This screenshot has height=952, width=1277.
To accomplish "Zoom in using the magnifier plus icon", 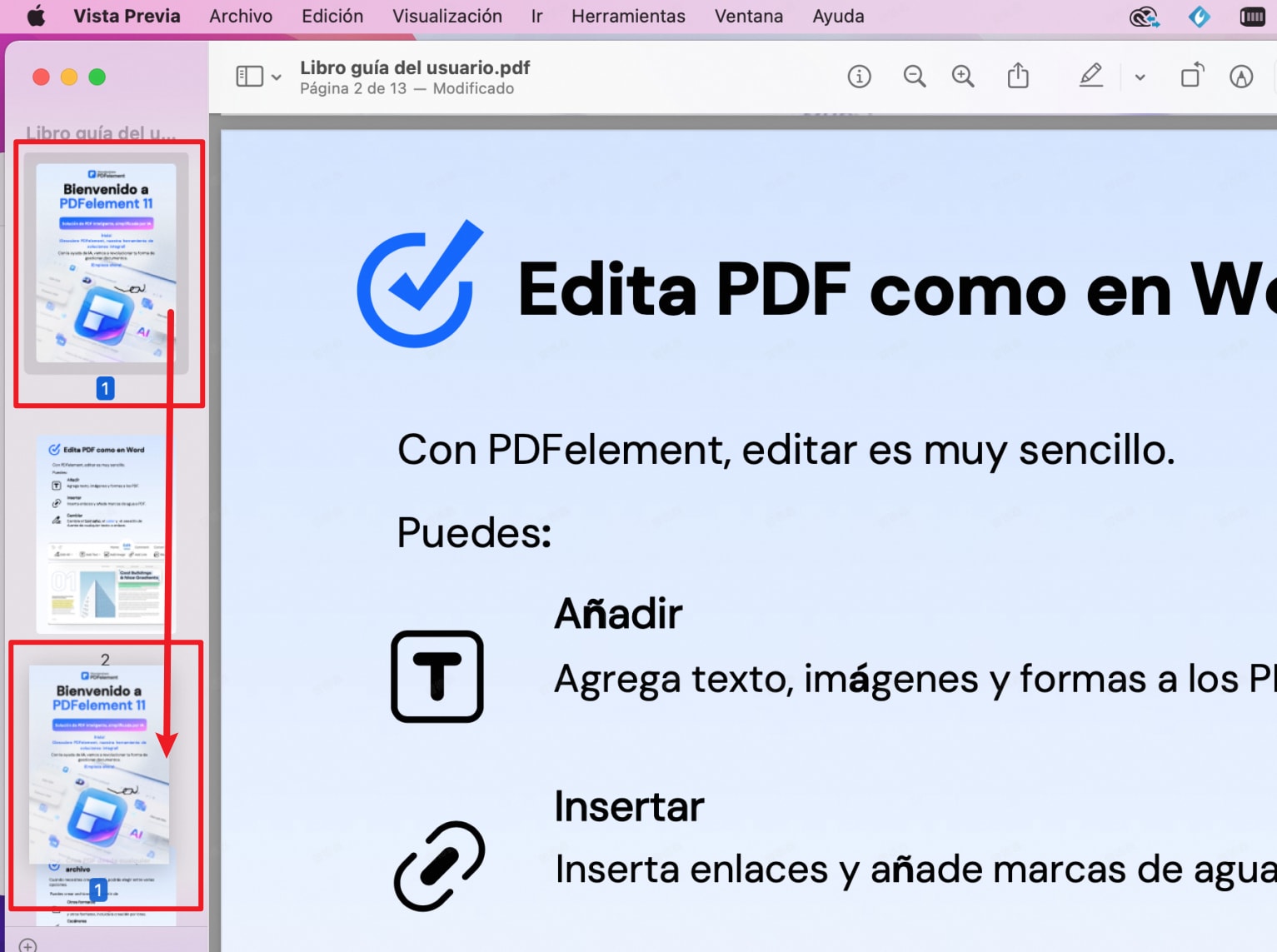I will (x=963, y=76).
